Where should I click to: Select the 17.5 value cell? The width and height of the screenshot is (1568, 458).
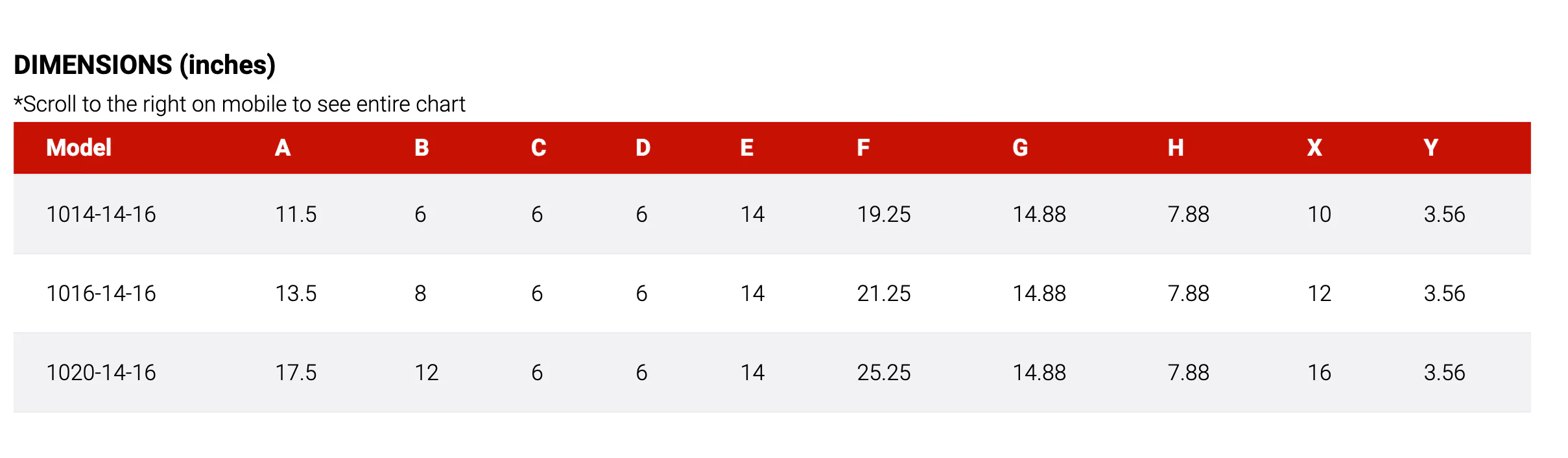pos(296,372)
